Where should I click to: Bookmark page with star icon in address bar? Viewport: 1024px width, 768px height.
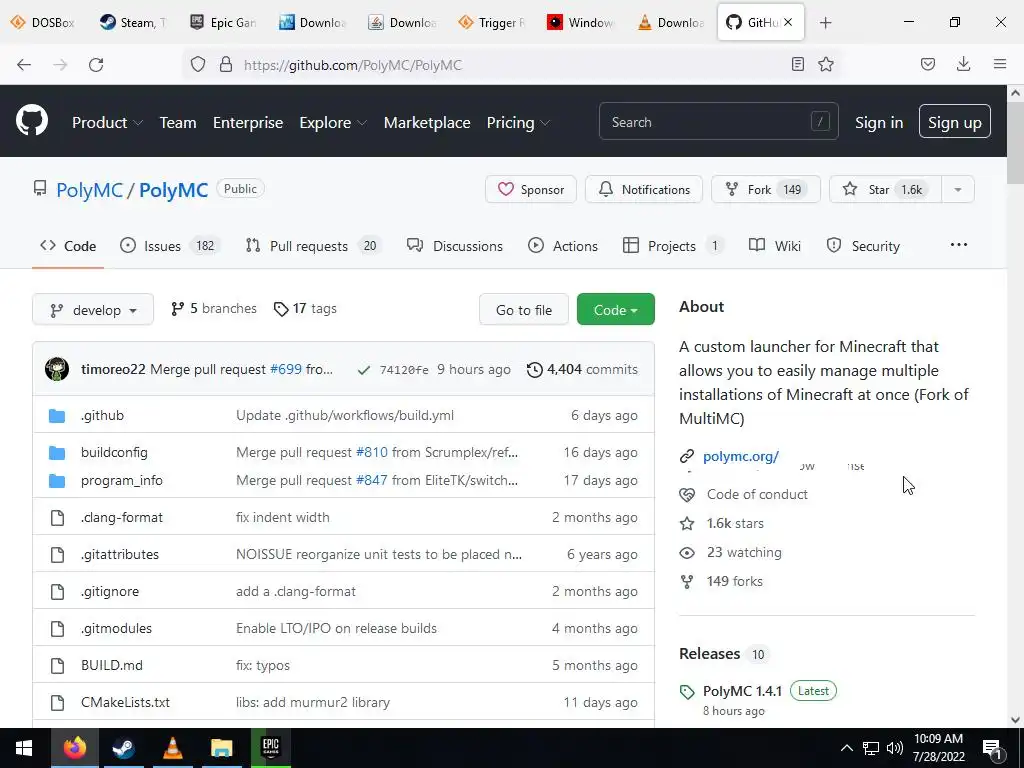click(x=826, y=64)
